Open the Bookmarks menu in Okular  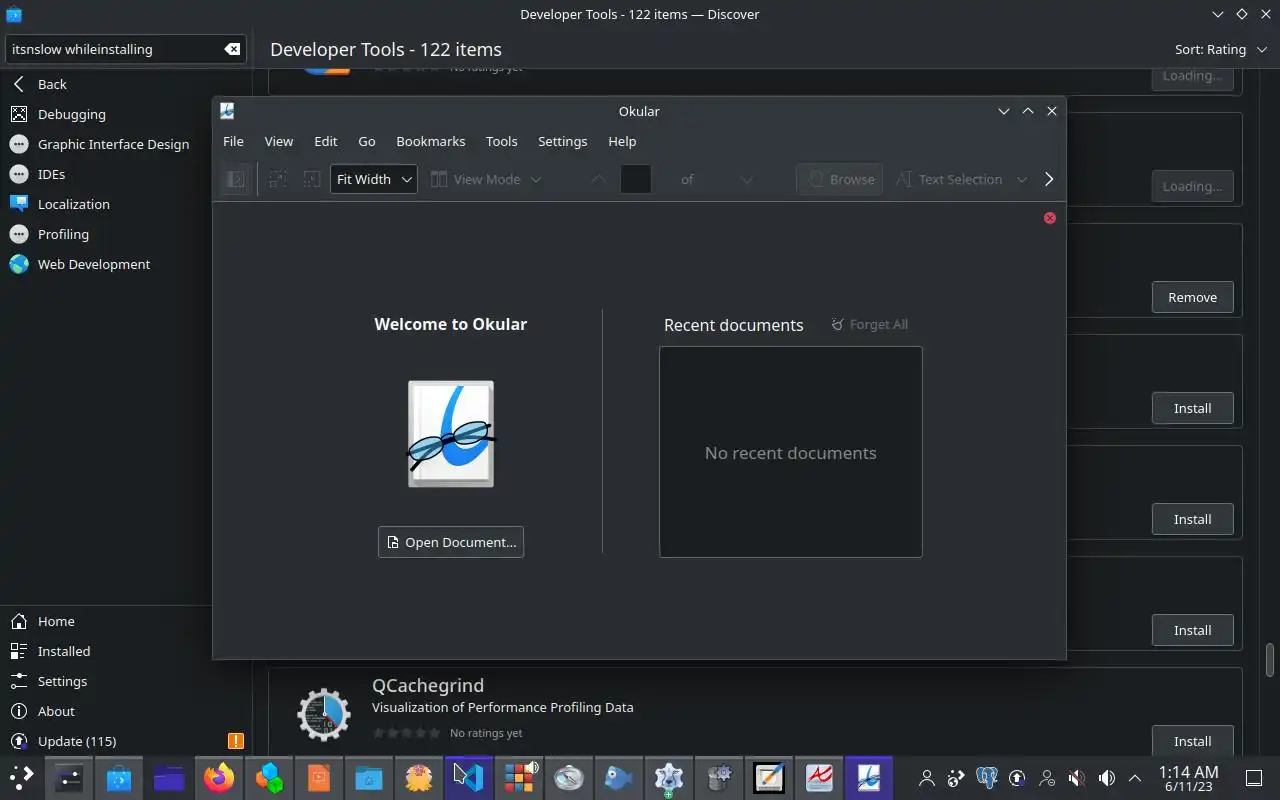431,141
